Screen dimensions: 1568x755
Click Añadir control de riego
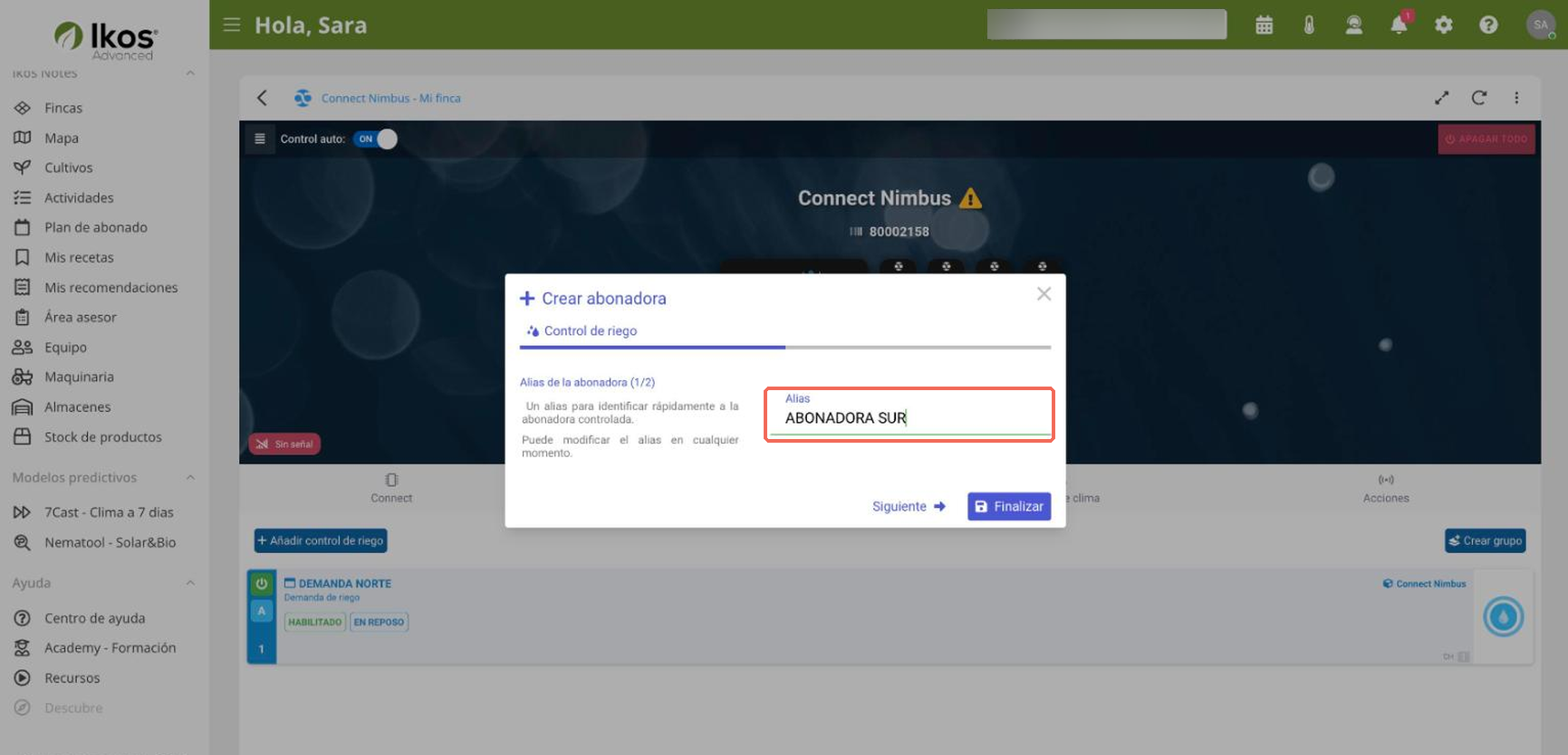[x=321, y=540]
